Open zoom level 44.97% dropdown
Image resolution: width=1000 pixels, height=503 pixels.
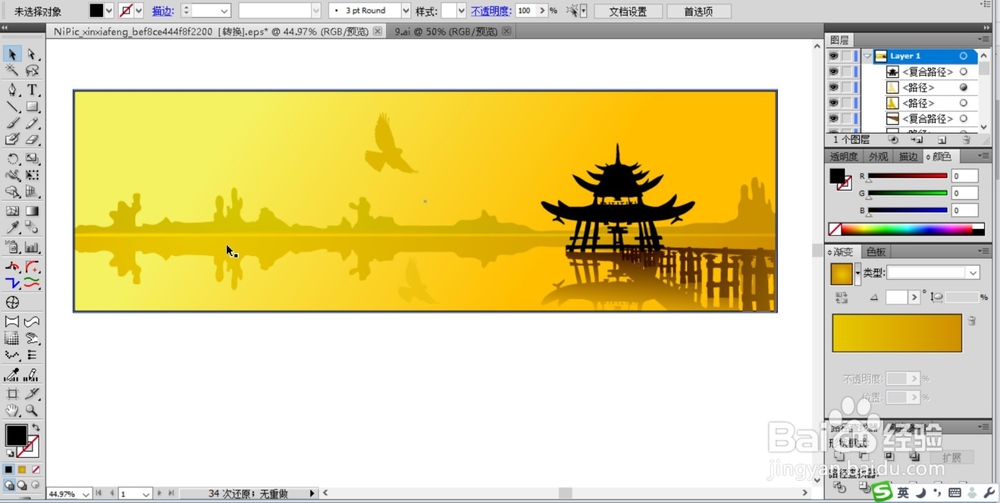85,493
